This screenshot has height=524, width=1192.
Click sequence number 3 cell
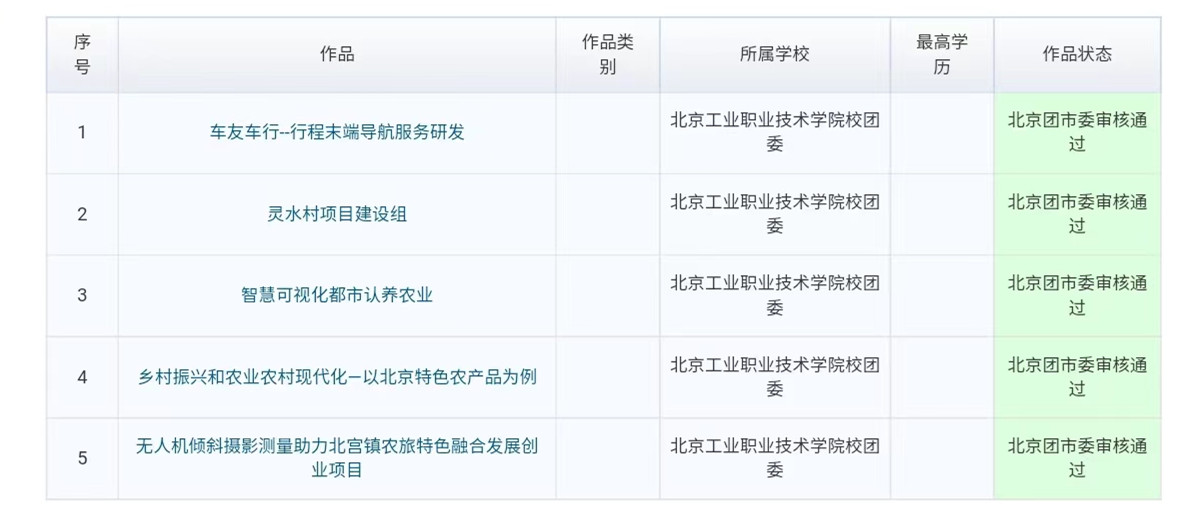(x=82, y=295)
